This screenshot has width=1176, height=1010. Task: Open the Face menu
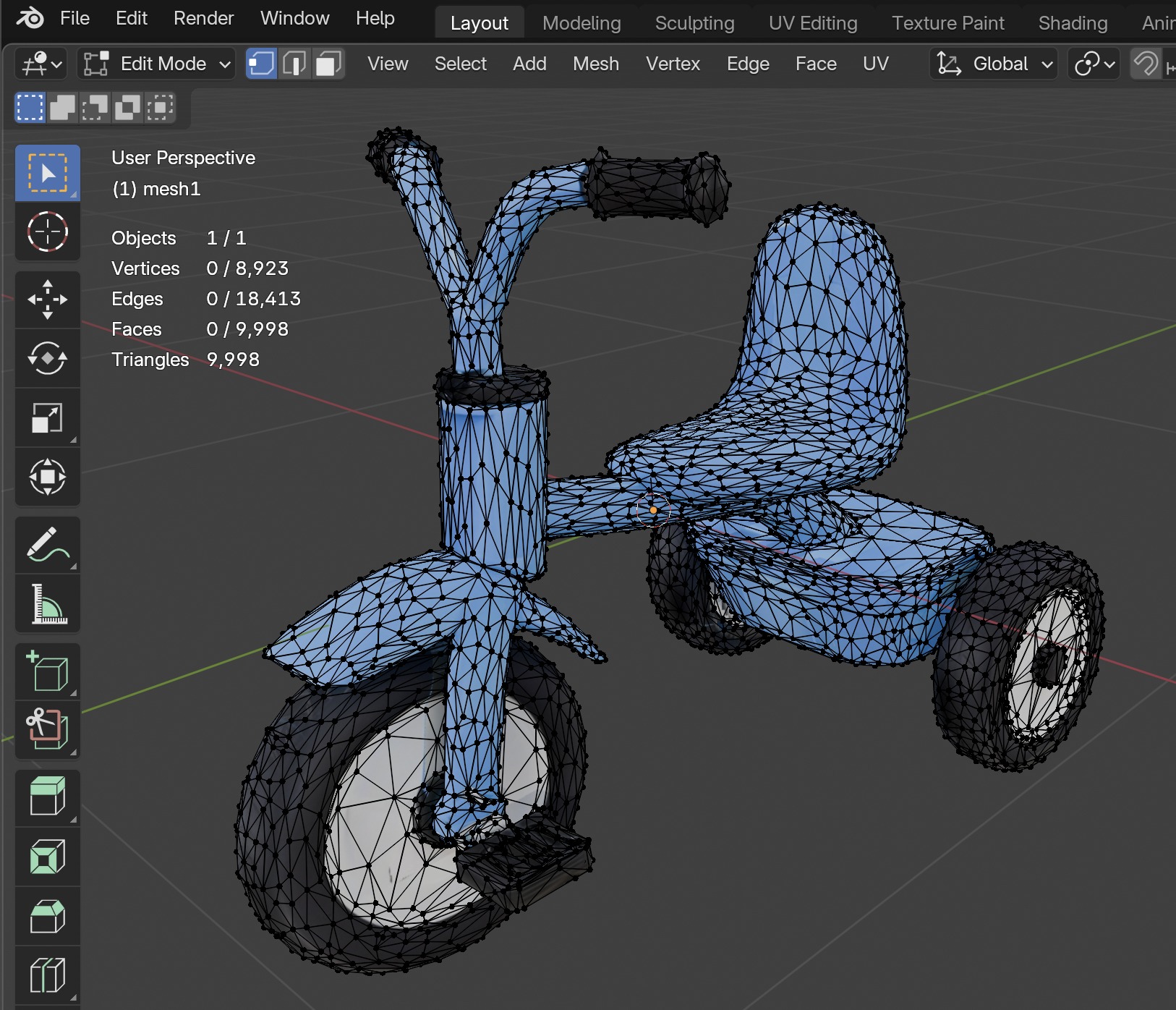coord(816,64)
